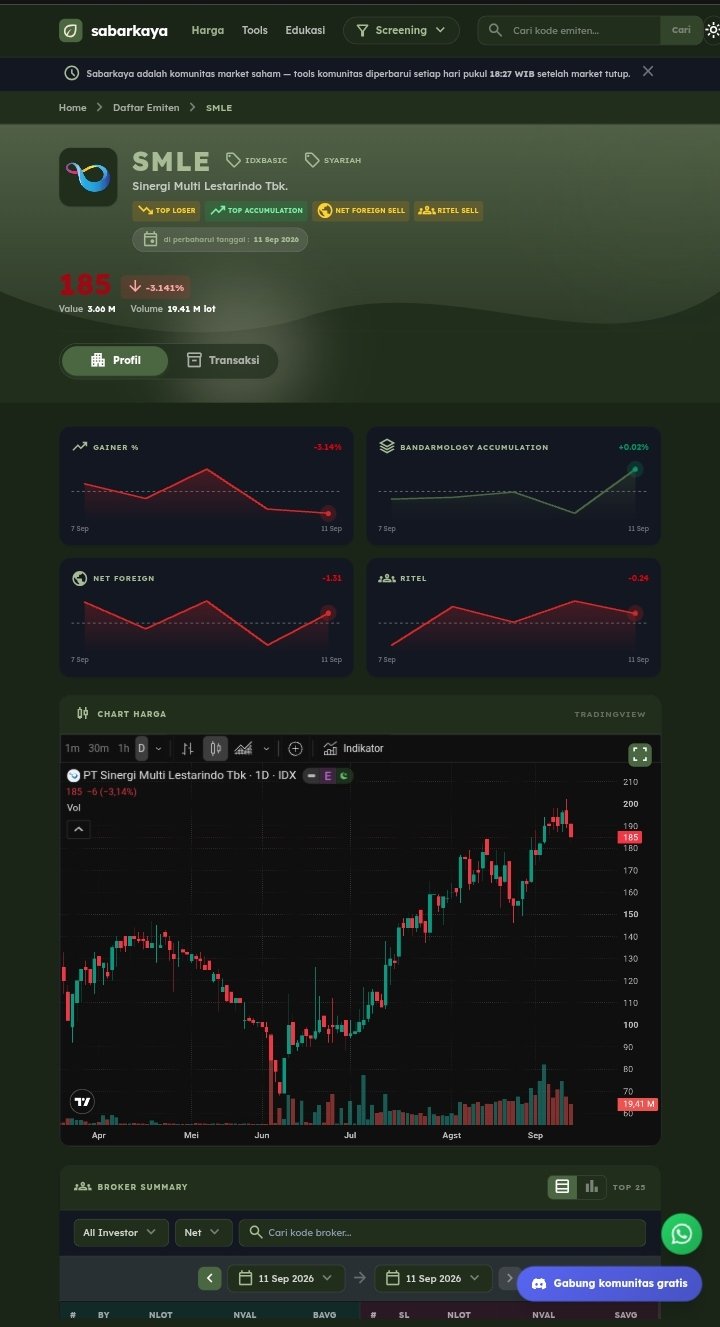The image size is (720, 1327).
Task: Click Gabung komunitas gratis Discord button
Action: coord(609,1283)
